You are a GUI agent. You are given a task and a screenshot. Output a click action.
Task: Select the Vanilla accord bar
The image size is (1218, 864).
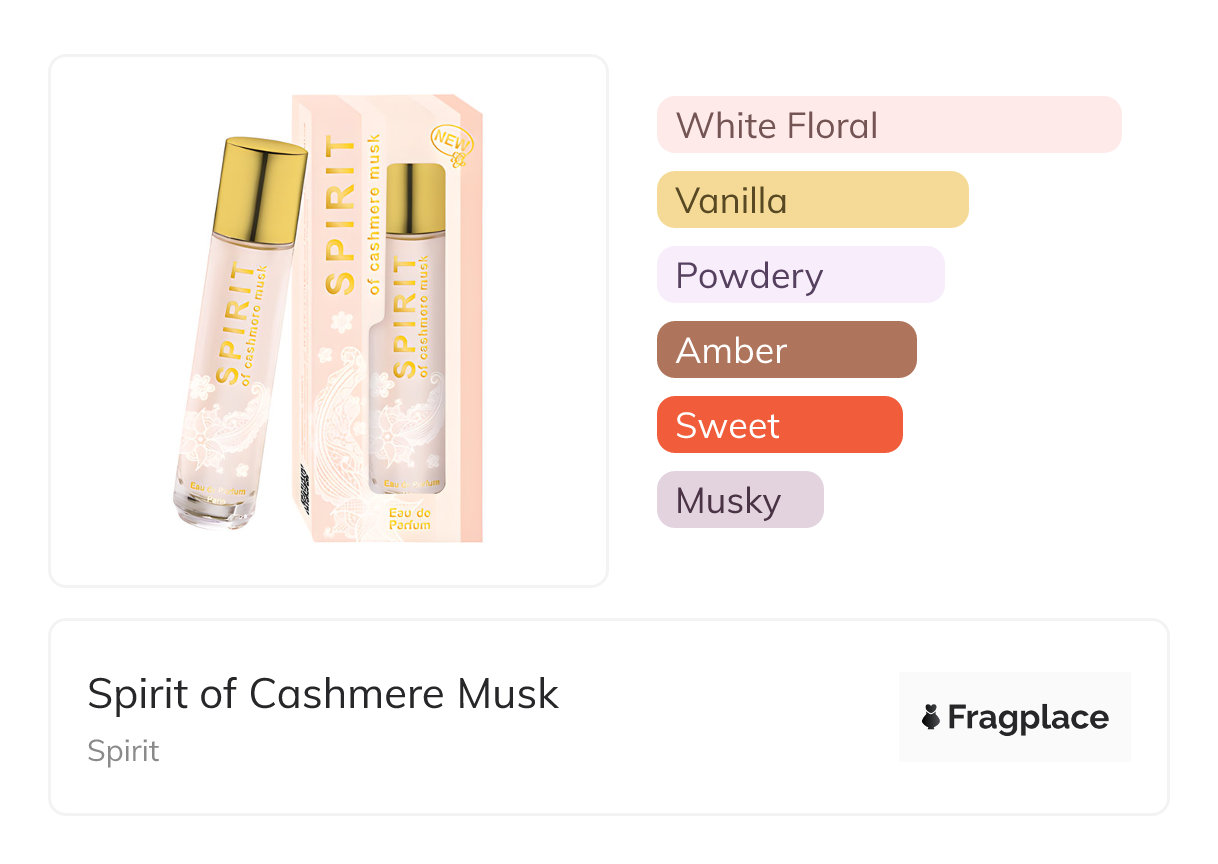(812, 200)
